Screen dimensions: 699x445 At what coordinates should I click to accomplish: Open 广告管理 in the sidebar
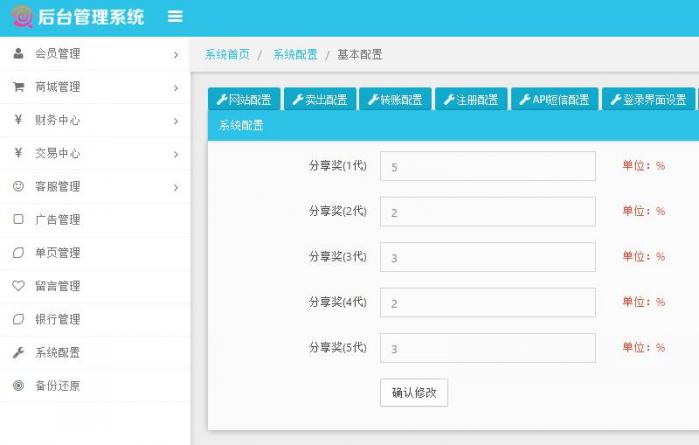[58, 220]
